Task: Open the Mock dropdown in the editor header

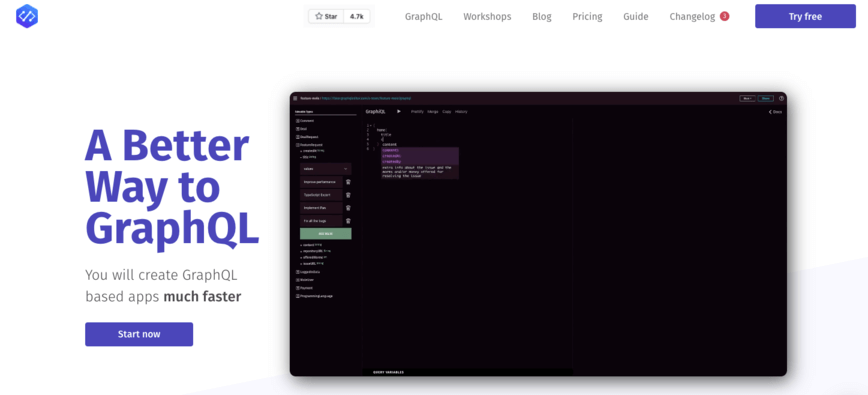Action: pos(747,98)
